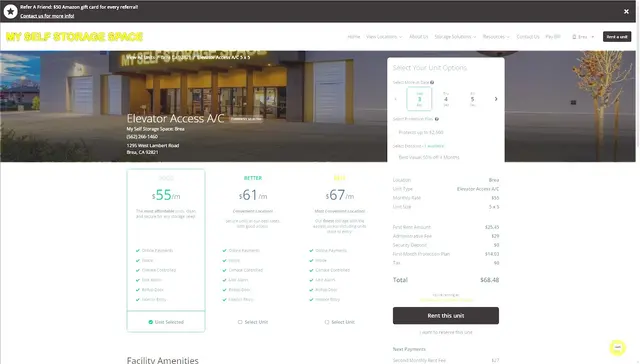Click the Next Payments heading

coord(409,349)
